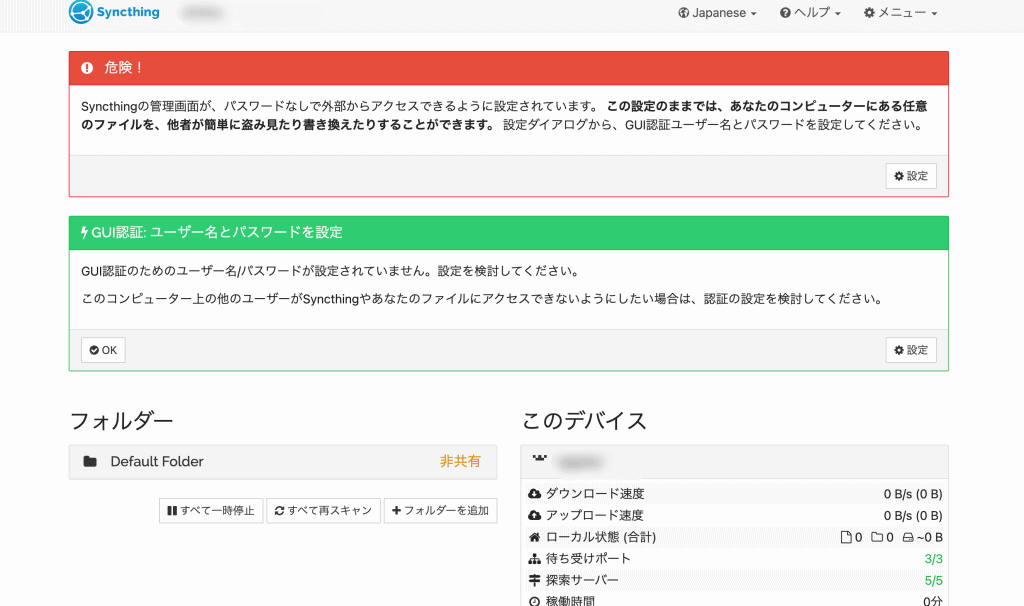The image size is (1024, 606).
Task: Click the 非共有 status label
Action: pyautogui.click(x=460, y=462)
